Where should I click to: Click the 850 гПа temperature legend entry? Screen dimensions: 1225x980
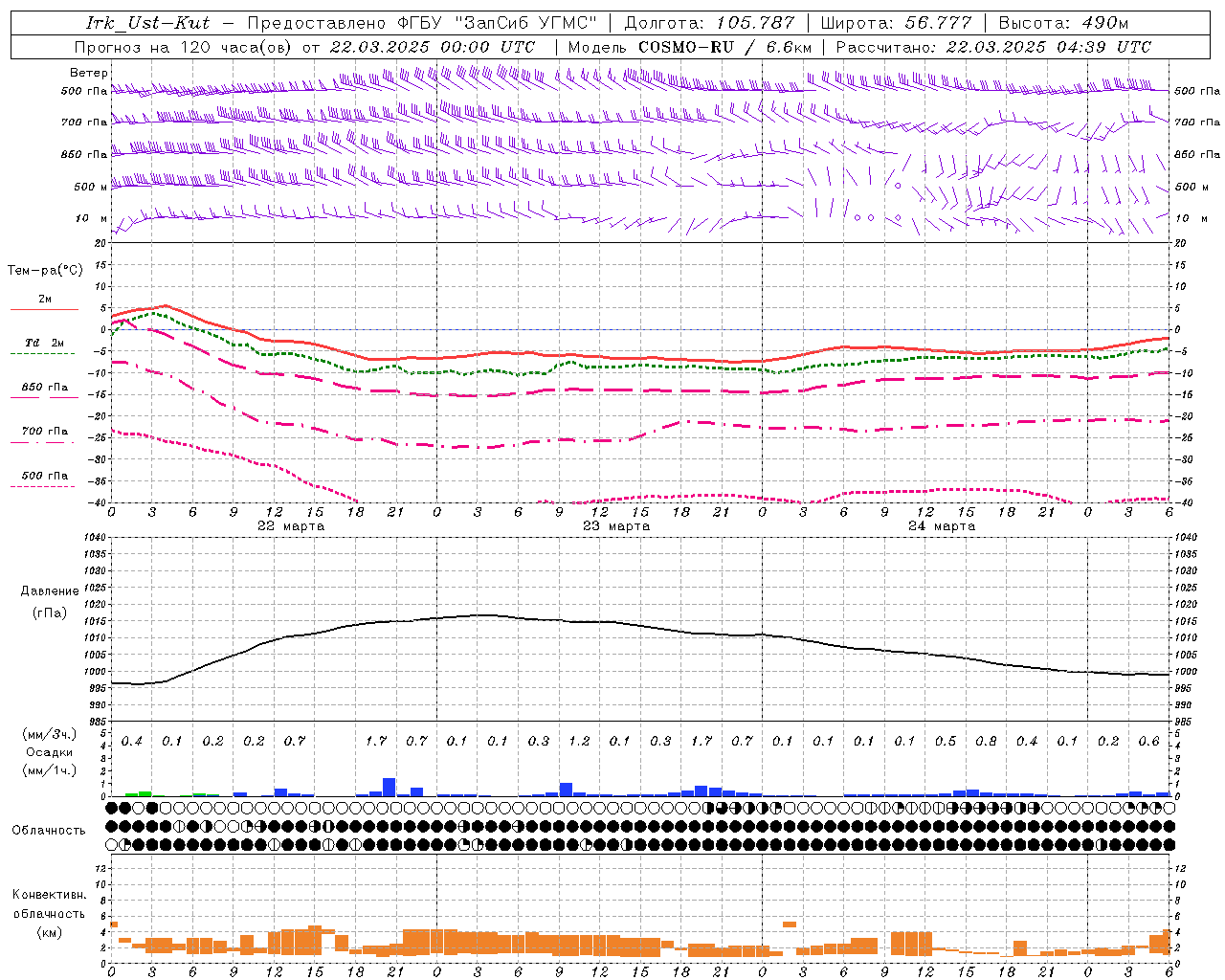click(x=44, y=390)
